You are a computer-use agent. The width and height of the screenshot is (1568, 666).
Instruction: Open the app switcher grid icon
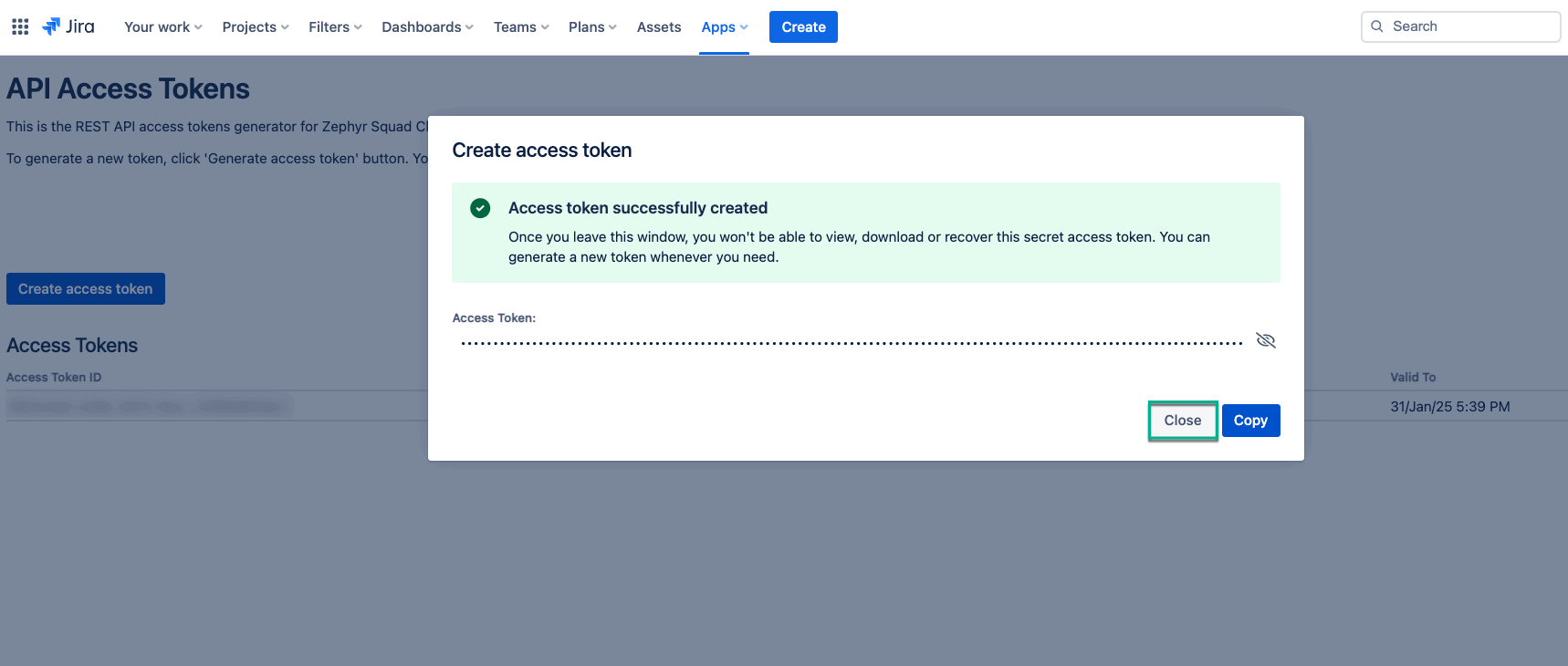(20, 26)
